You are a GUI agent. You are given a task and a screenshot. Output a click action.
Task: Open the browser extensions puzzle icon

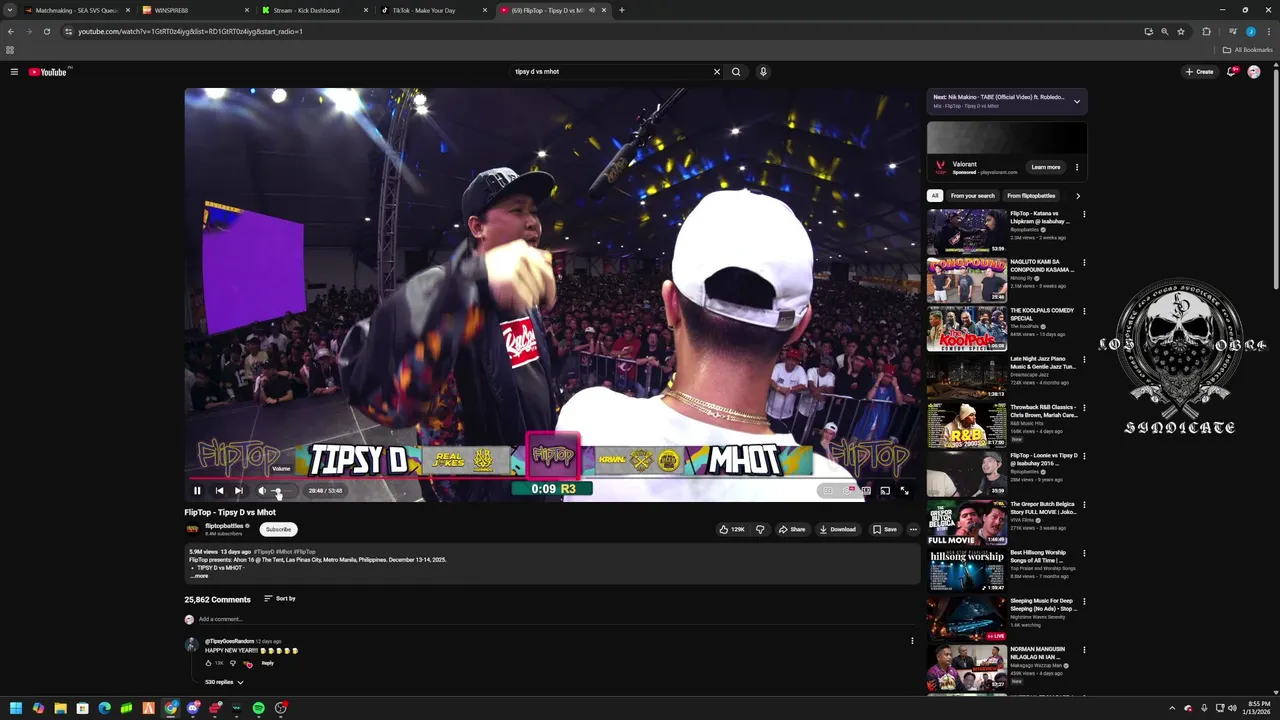tap(1206, 31)
